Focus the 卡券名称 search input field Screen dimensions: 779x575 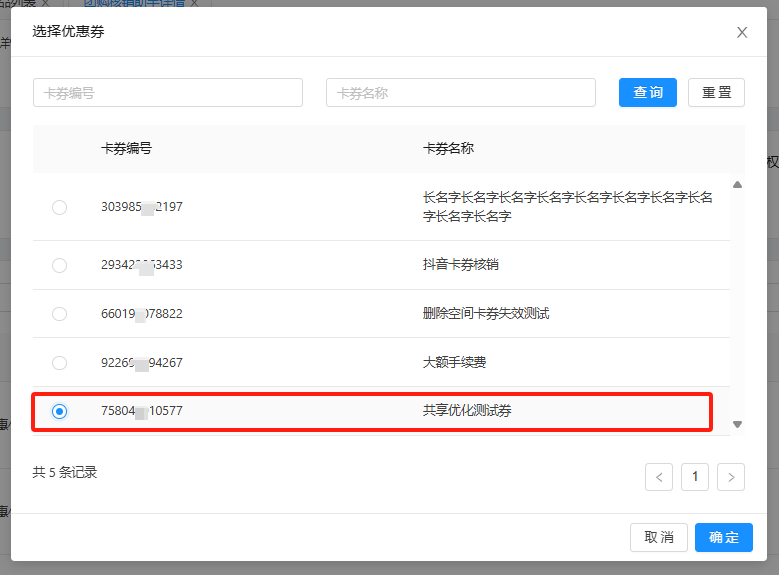coord(460,93)
